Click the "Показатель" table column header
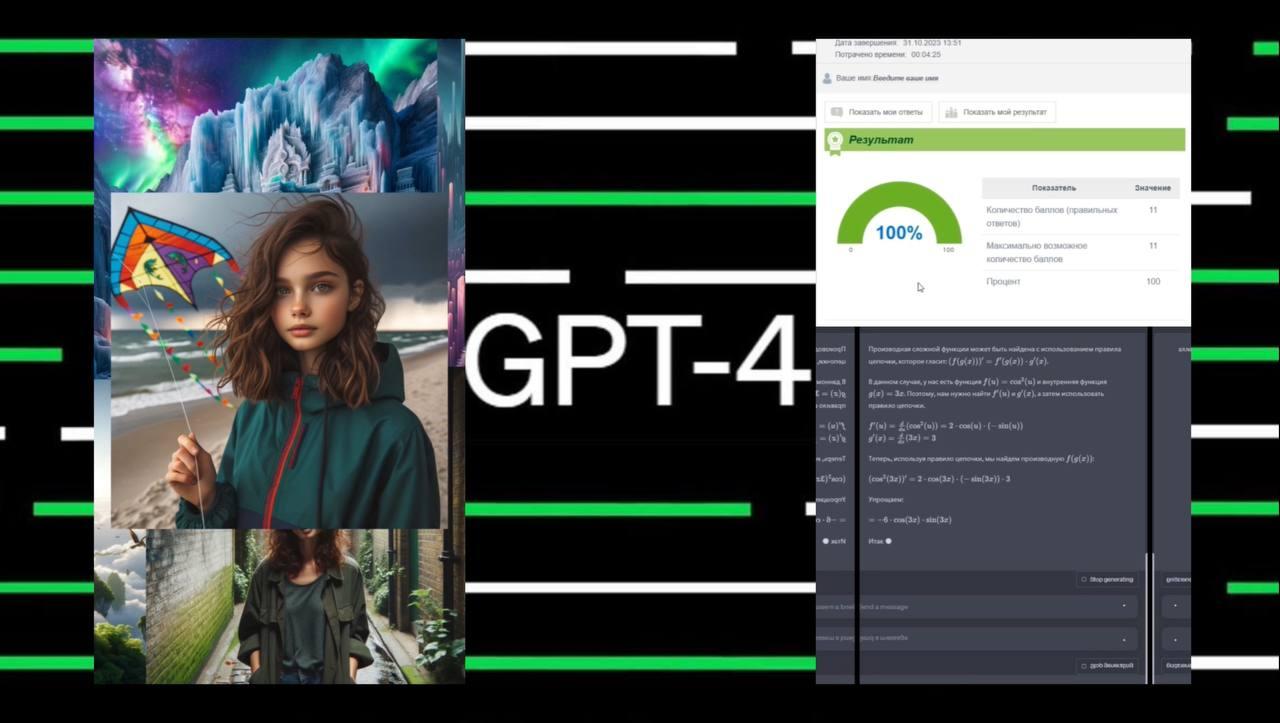Screen dimensions: 1280x723 pos(1054,187)
